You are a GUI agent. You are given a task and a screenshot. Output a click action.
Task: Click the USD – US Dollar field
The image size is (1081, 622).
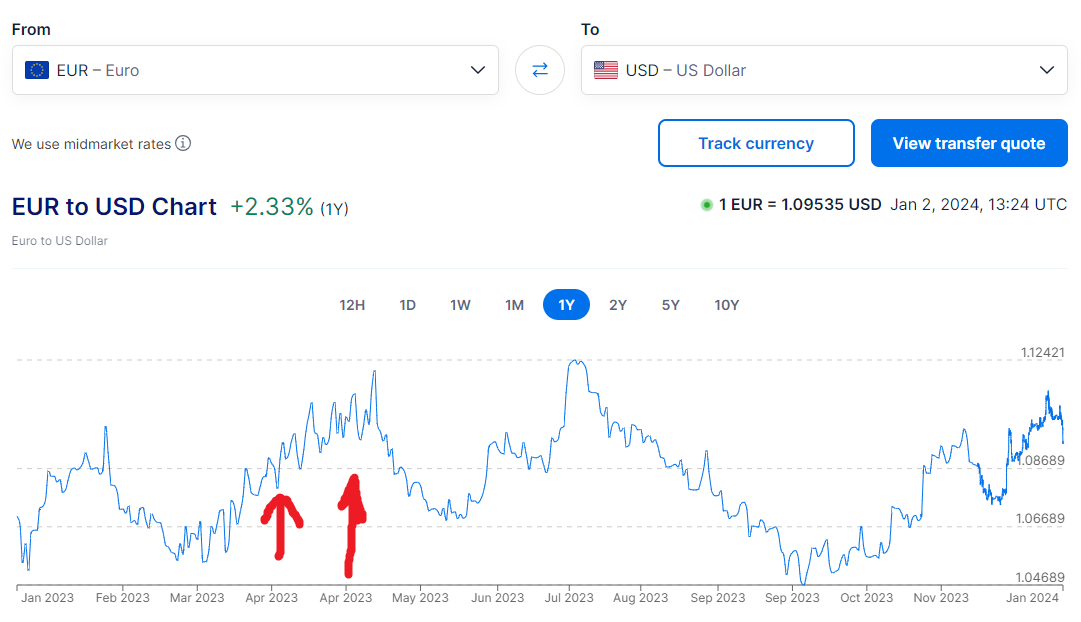click(x=824, y=70)
